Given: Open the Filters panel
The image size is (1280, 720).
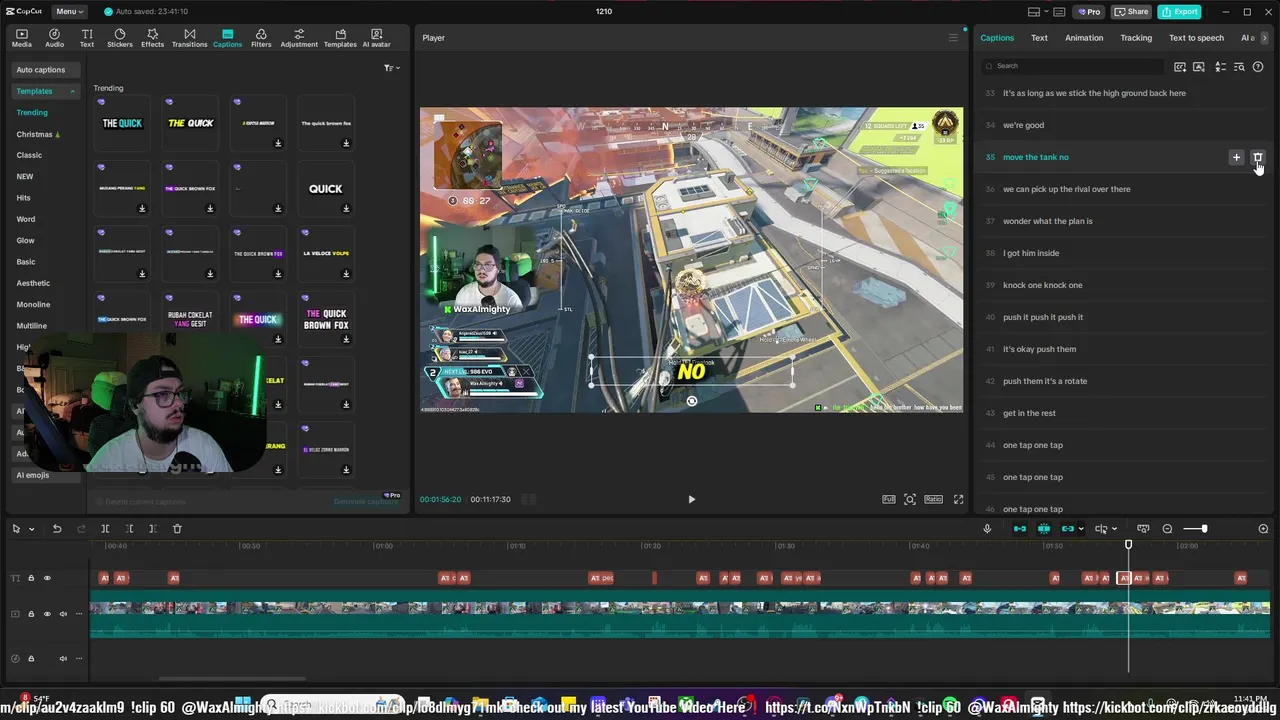Looking at the screenshot, I should point(261,38).
